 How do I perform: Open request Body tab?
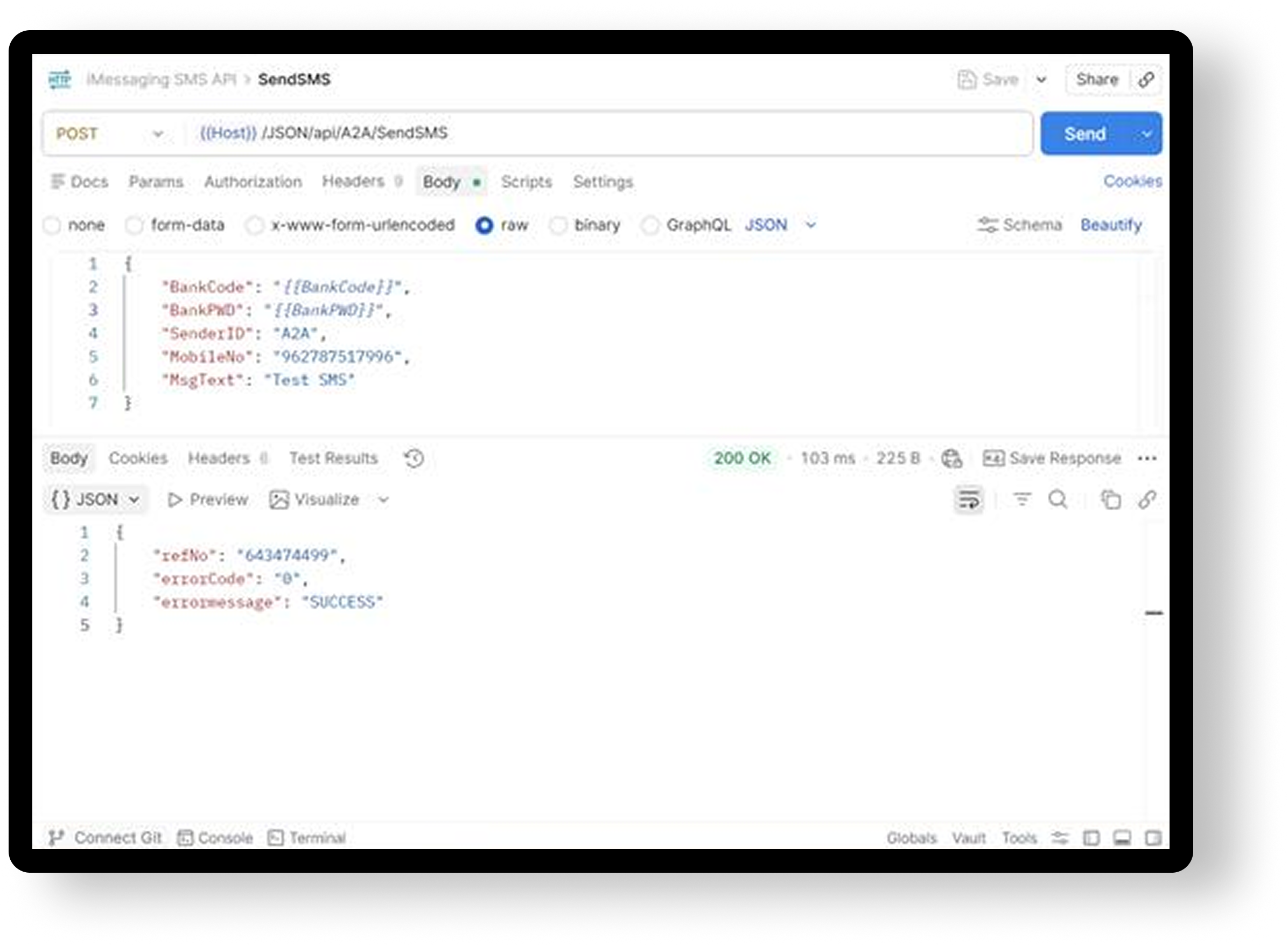point(451,182)
